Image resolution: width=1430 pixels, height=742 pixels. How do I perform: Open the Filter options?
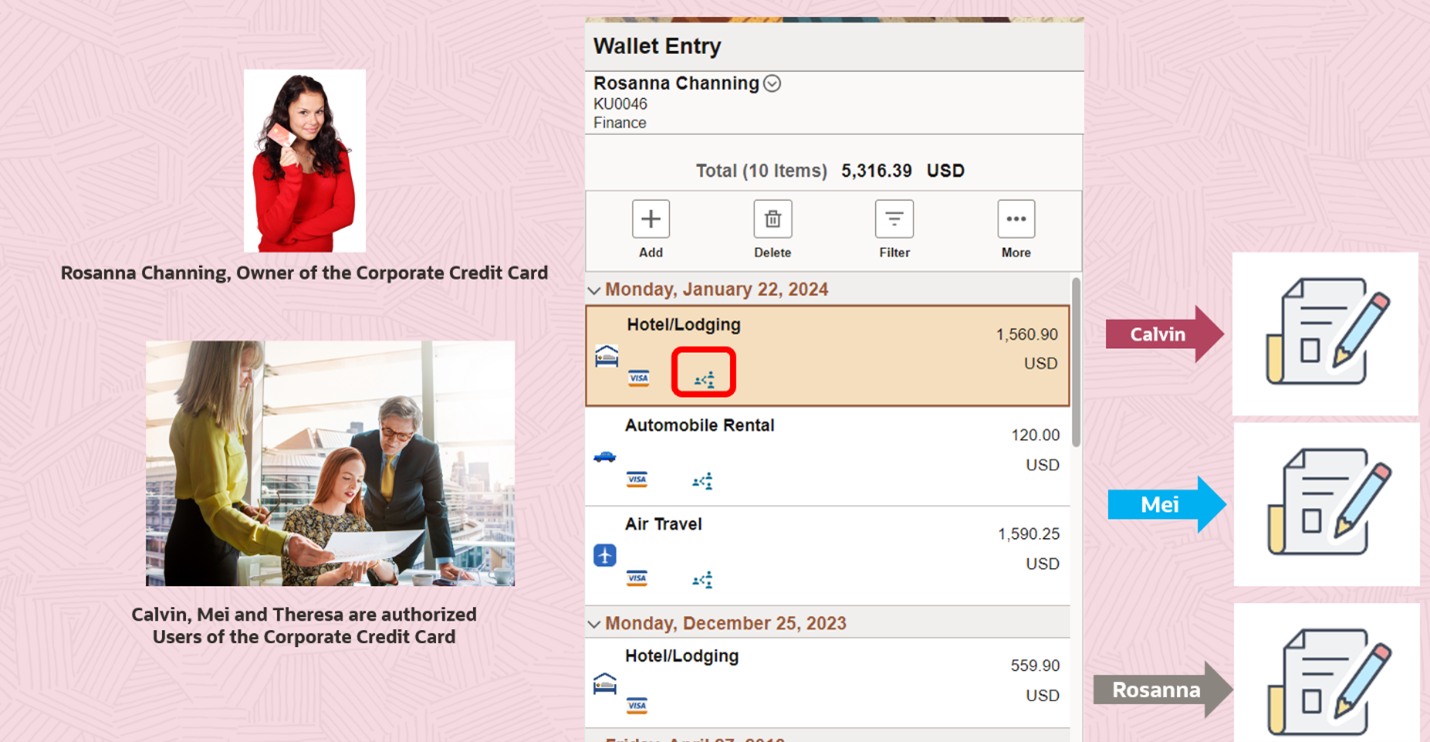(893, 218)
